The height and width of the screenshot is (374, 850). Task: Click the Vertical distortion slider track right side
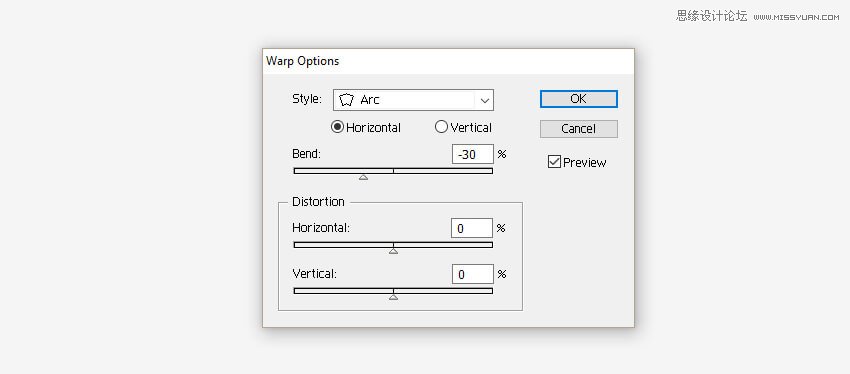(443, 291)
